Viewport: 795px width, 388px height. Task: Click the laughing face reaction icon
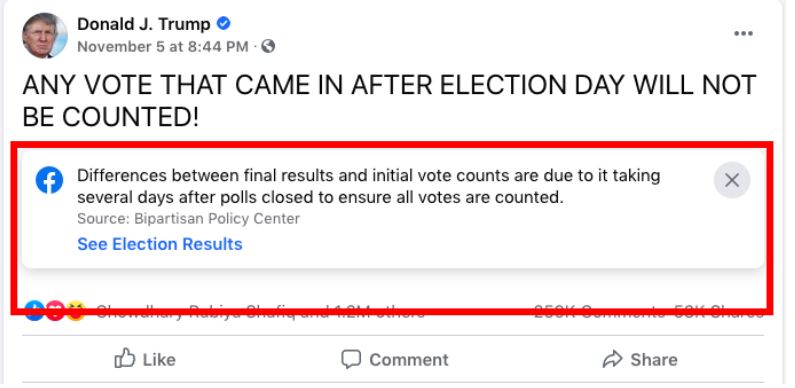[76, 310]
